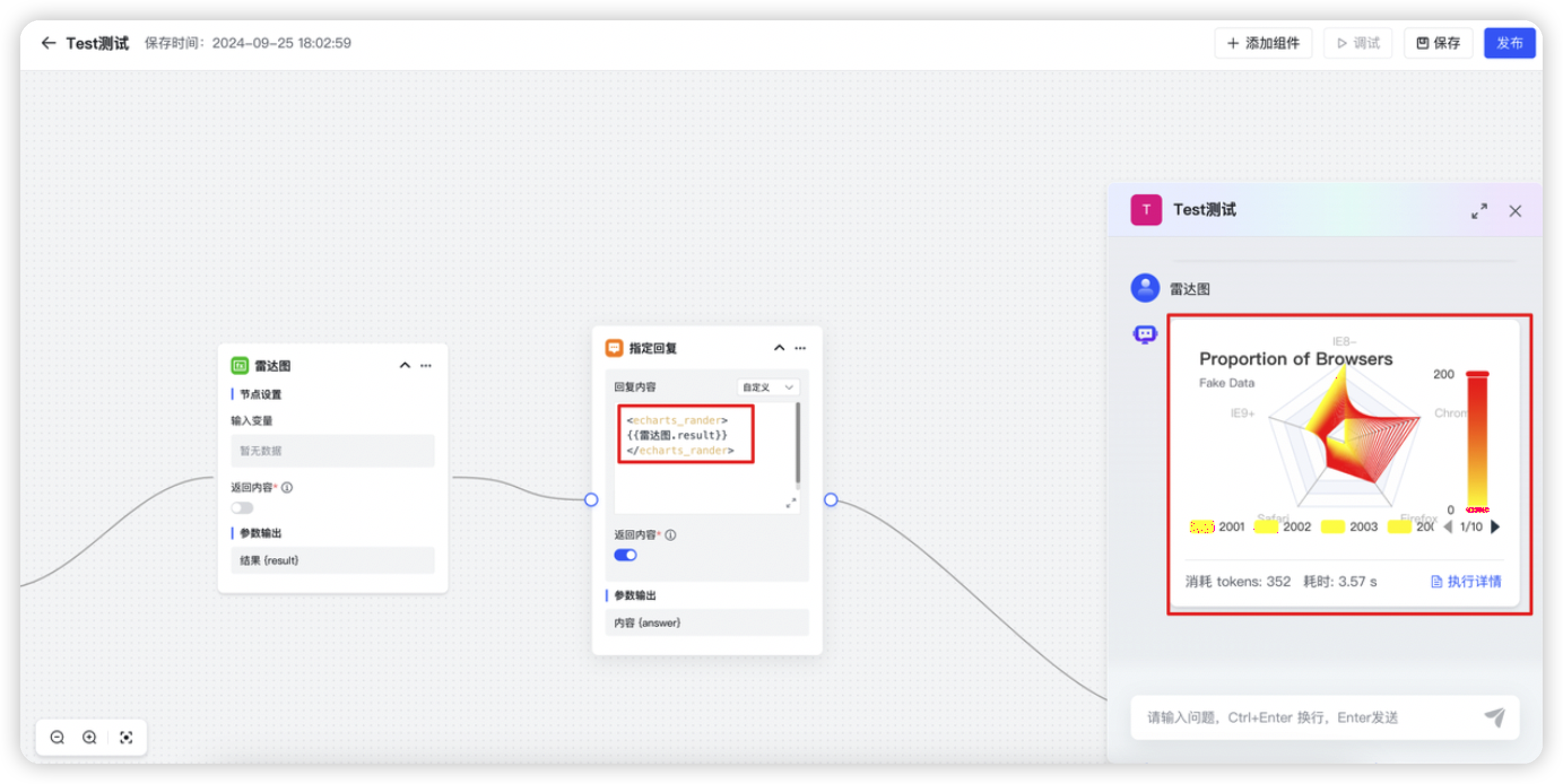Go to the previous legend page
1563x784 pixels.
point(1448,527)
